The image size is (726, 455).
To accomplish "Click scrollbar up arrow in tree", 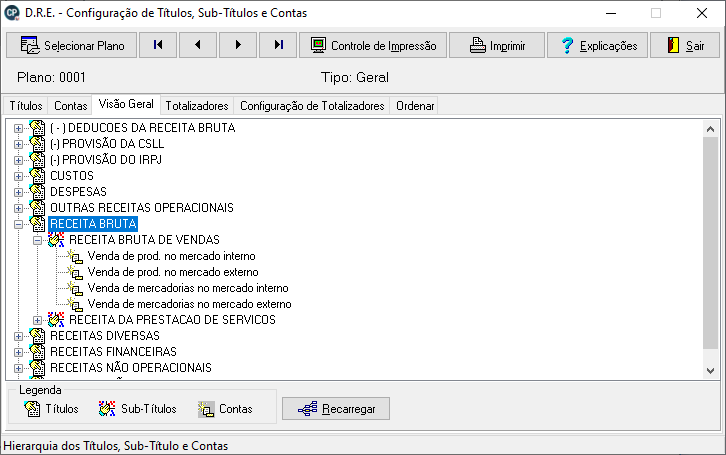I will [710, 129].
